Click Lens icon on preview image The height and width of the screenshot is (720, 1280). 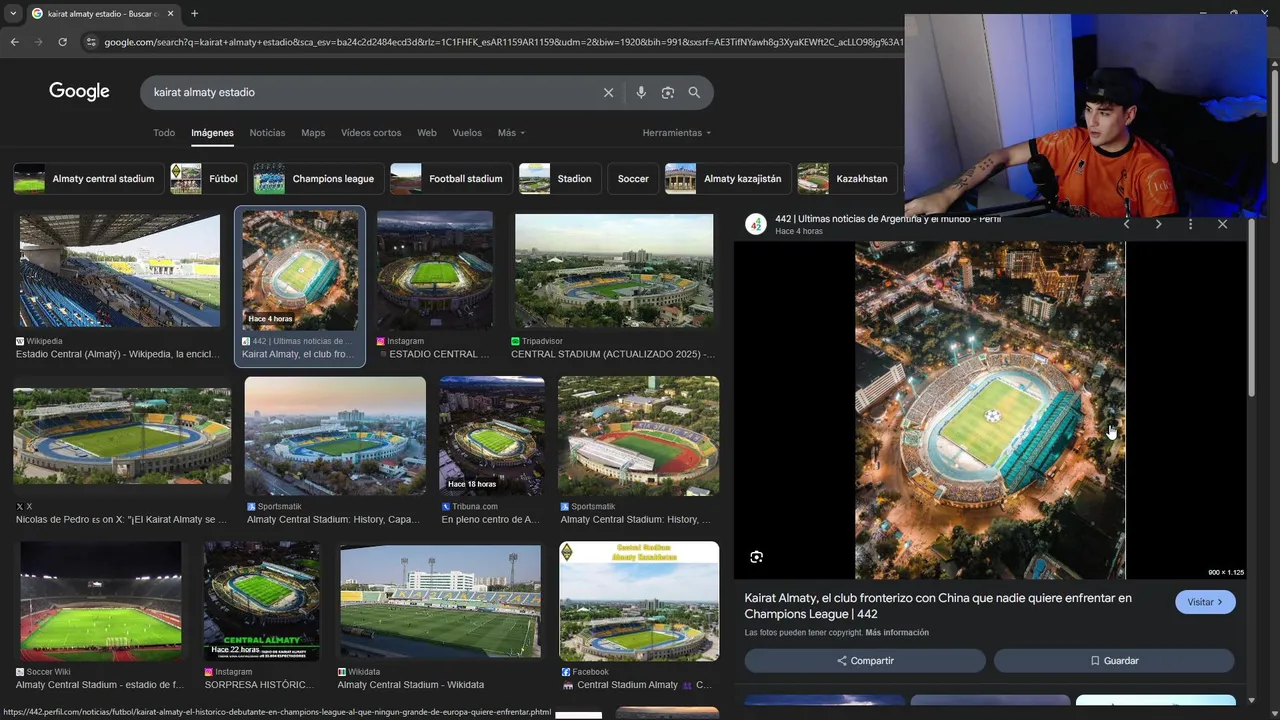tap(756, 557)
